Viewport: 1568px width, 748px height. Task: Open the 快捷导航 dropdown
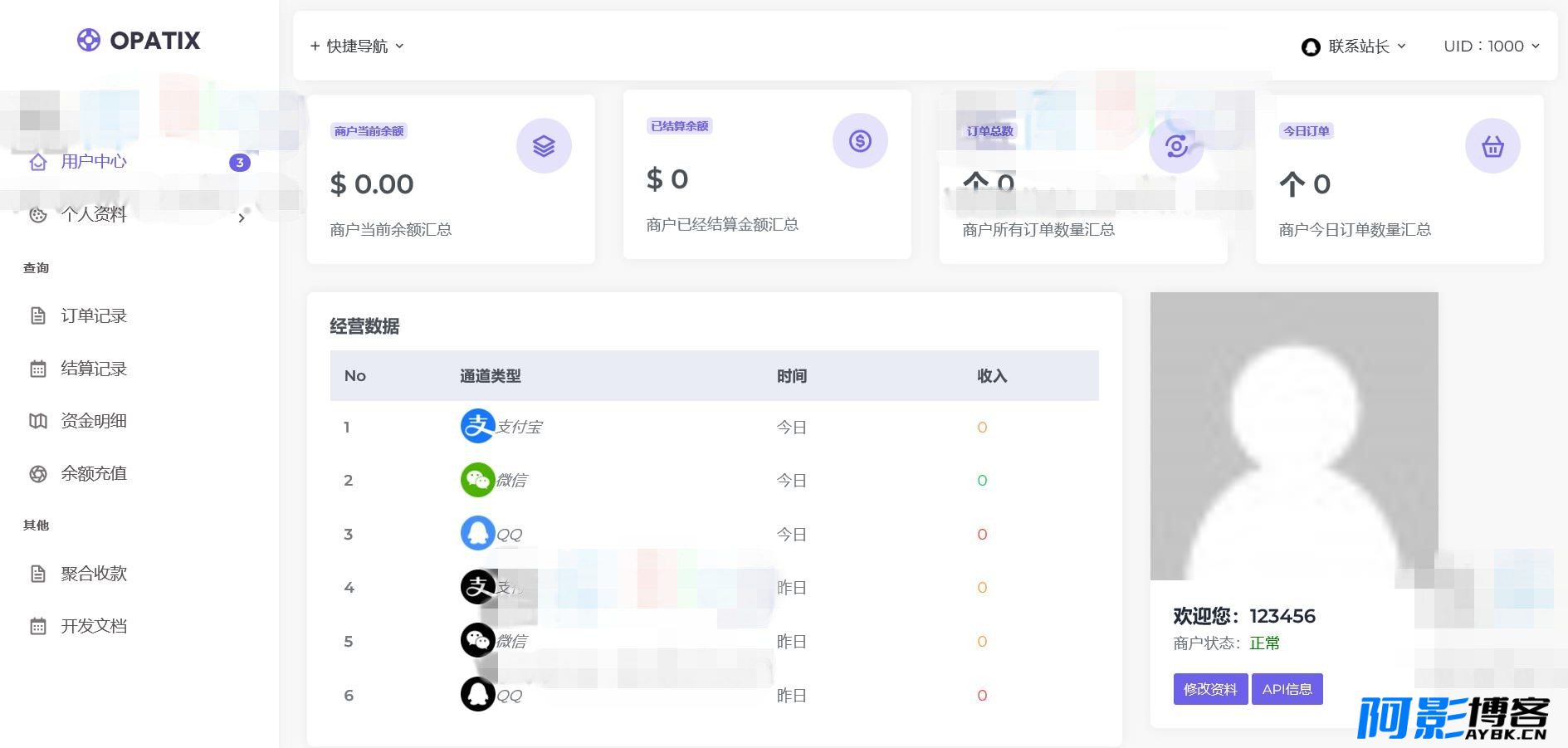(x=357, y=46)
